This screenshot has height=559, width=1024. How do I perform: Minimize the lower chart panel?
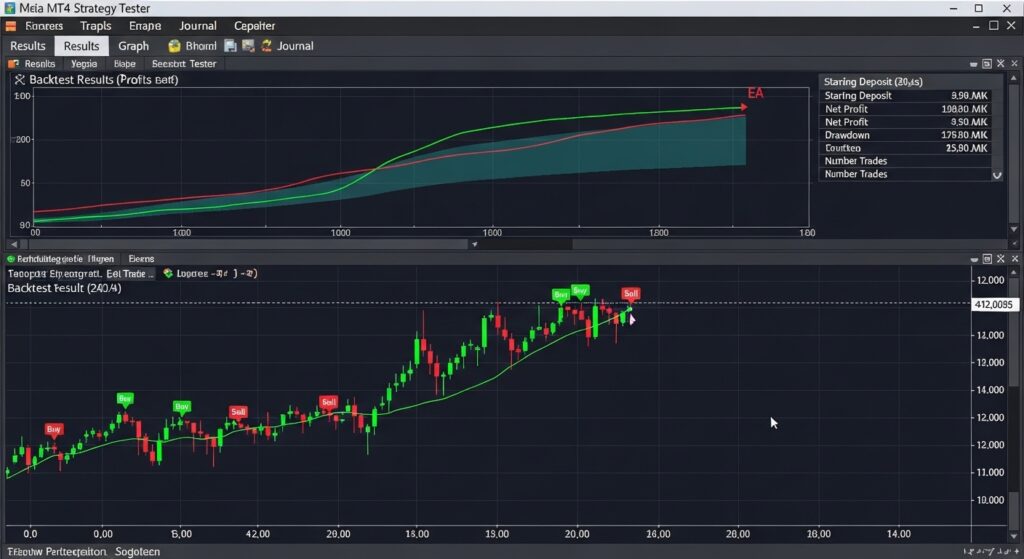click(x=974, y=259)
